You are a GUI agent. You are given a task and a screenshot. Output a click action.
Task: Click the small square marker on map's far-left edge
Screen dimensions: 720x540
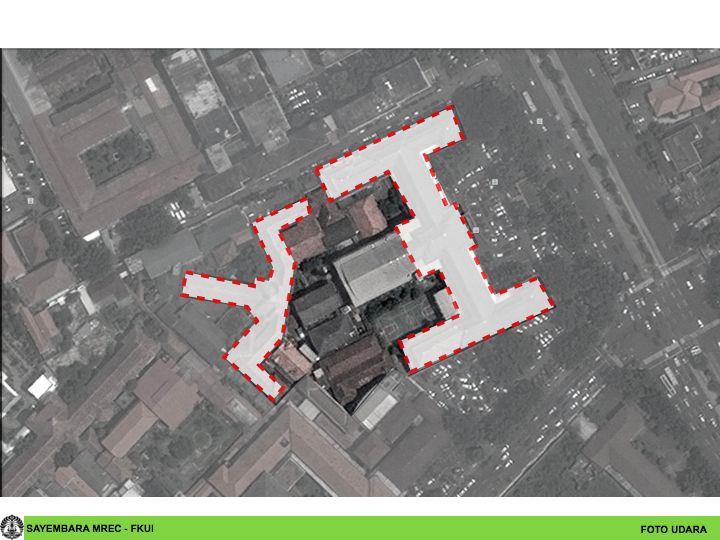[x=30, y=201]
